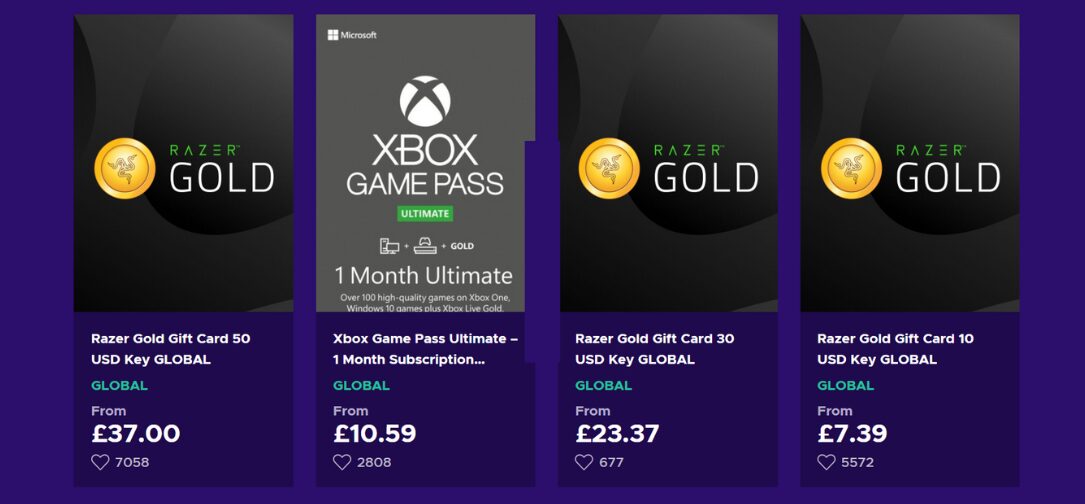Open Xbox Game Pass Ultimate 1 Month title
Image resolution: width=1085 pixels, height=504 pixels.
[425, 349]
